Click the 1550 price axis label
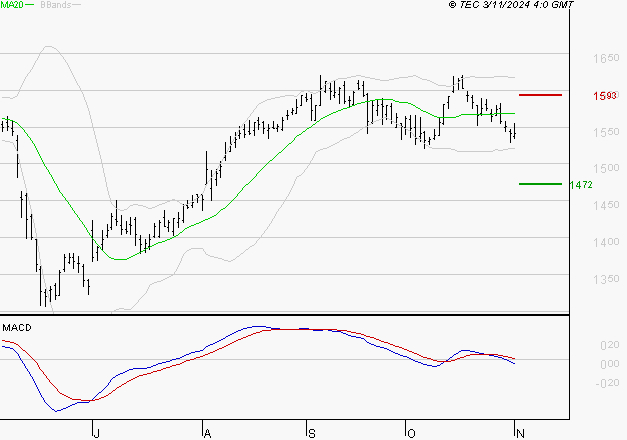627x440 pixels. pos(606,132)
